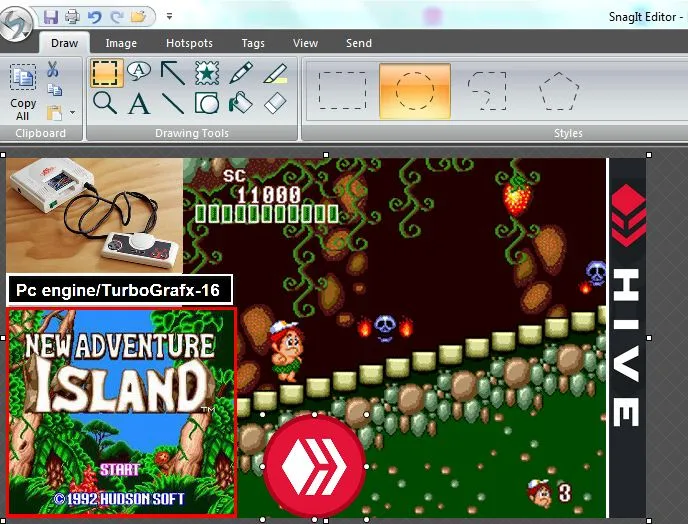688x524 pixels.
Task: Switch to the Image ribbon tab
Action: click(121, 43)
